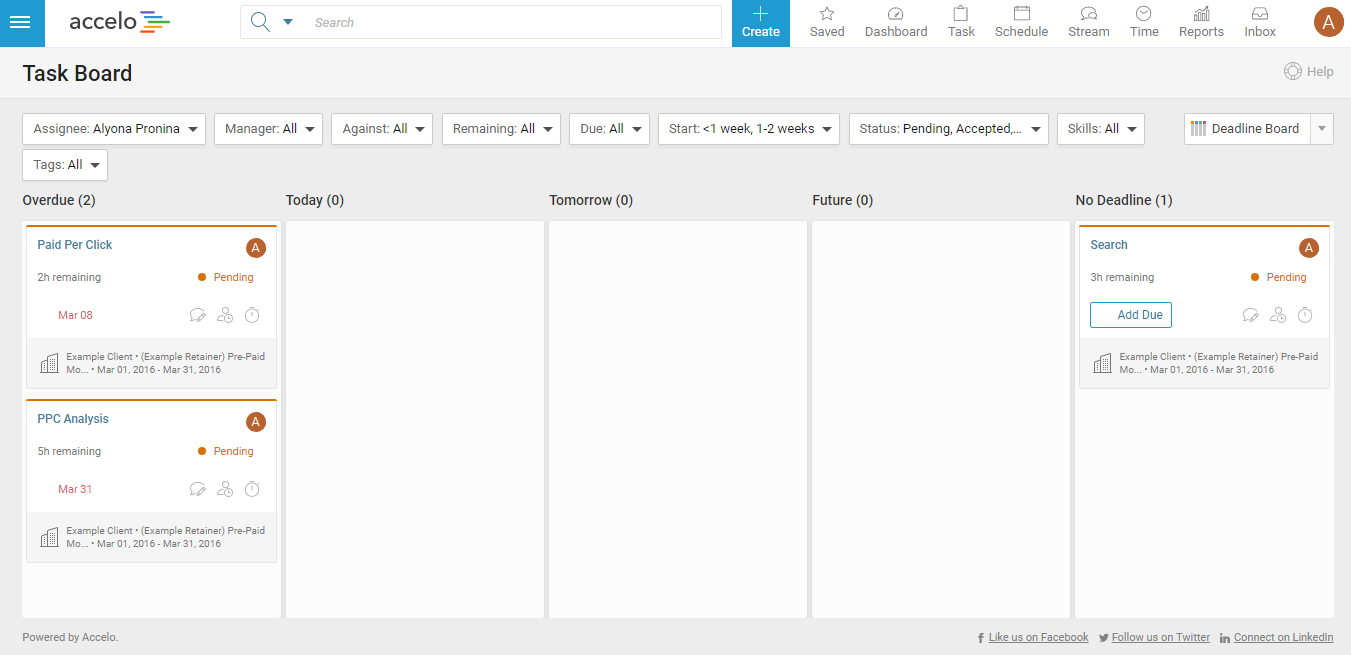Click the accelo logo
Viewport: 1351px width, 655px height.
pyautogui.click(x=119, y=22)
